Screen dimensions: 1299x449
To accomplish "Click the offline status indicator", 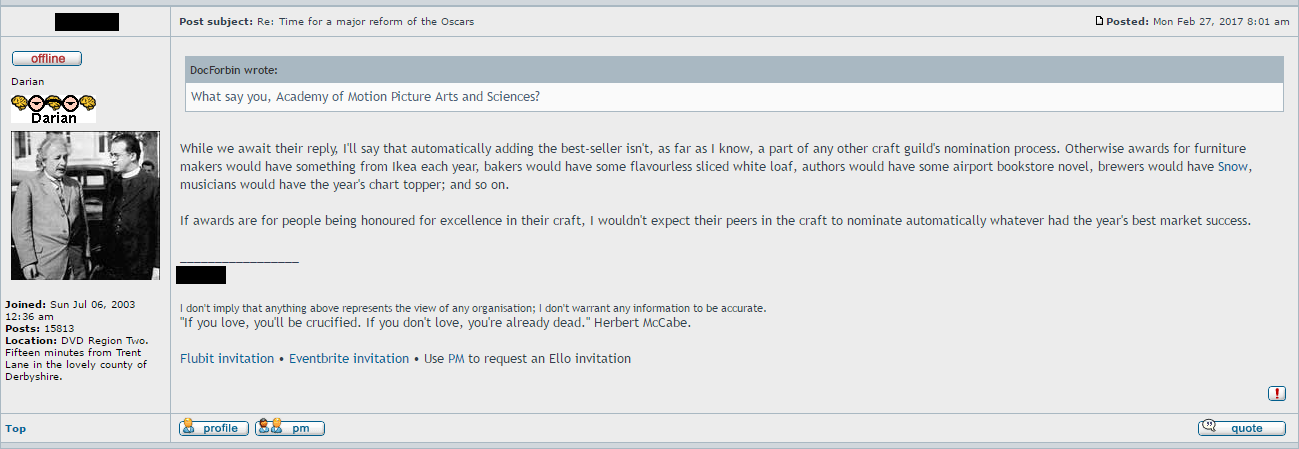I will click(x=47, y=59).
